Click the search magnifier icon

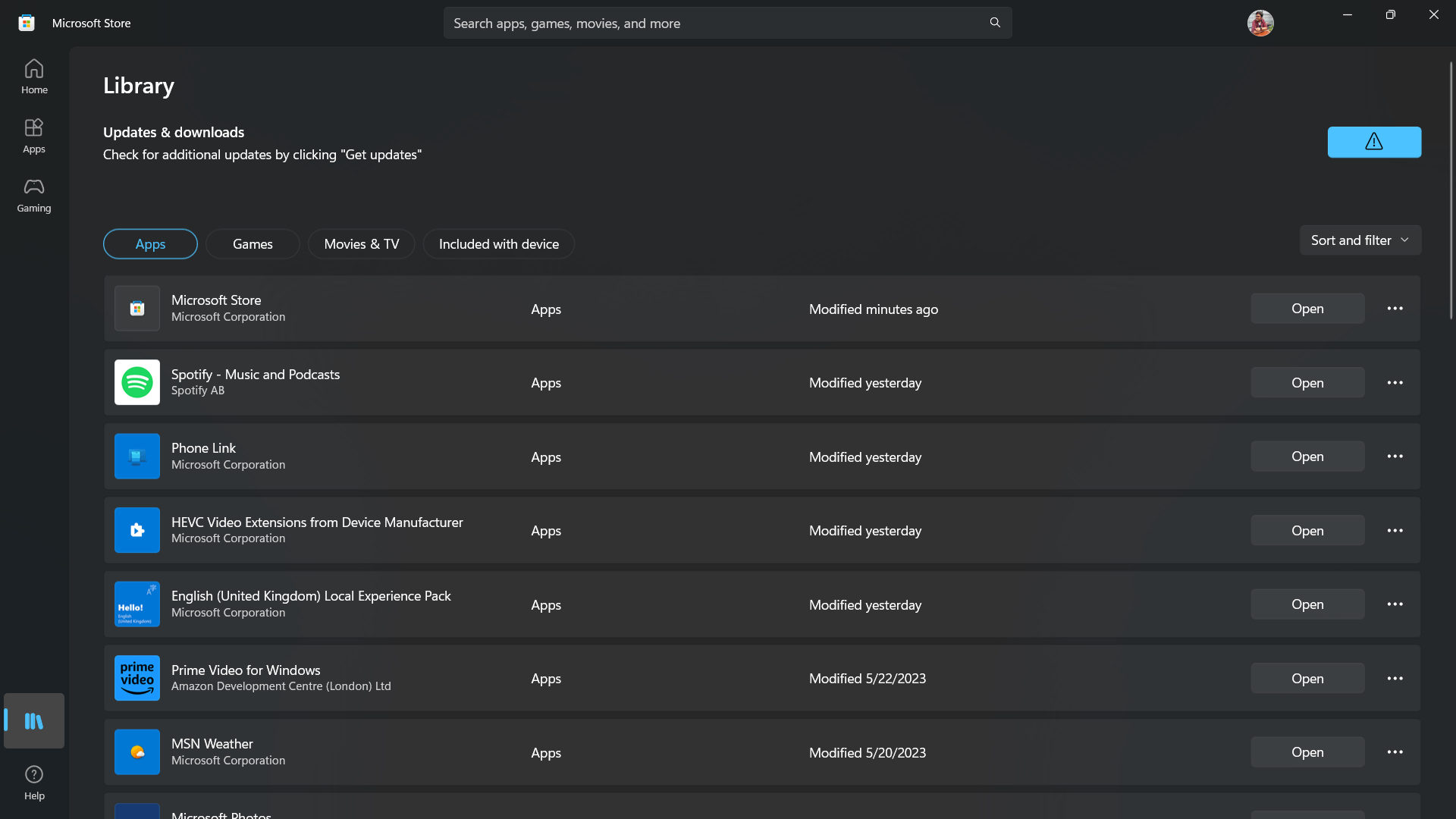pos(995,23)
